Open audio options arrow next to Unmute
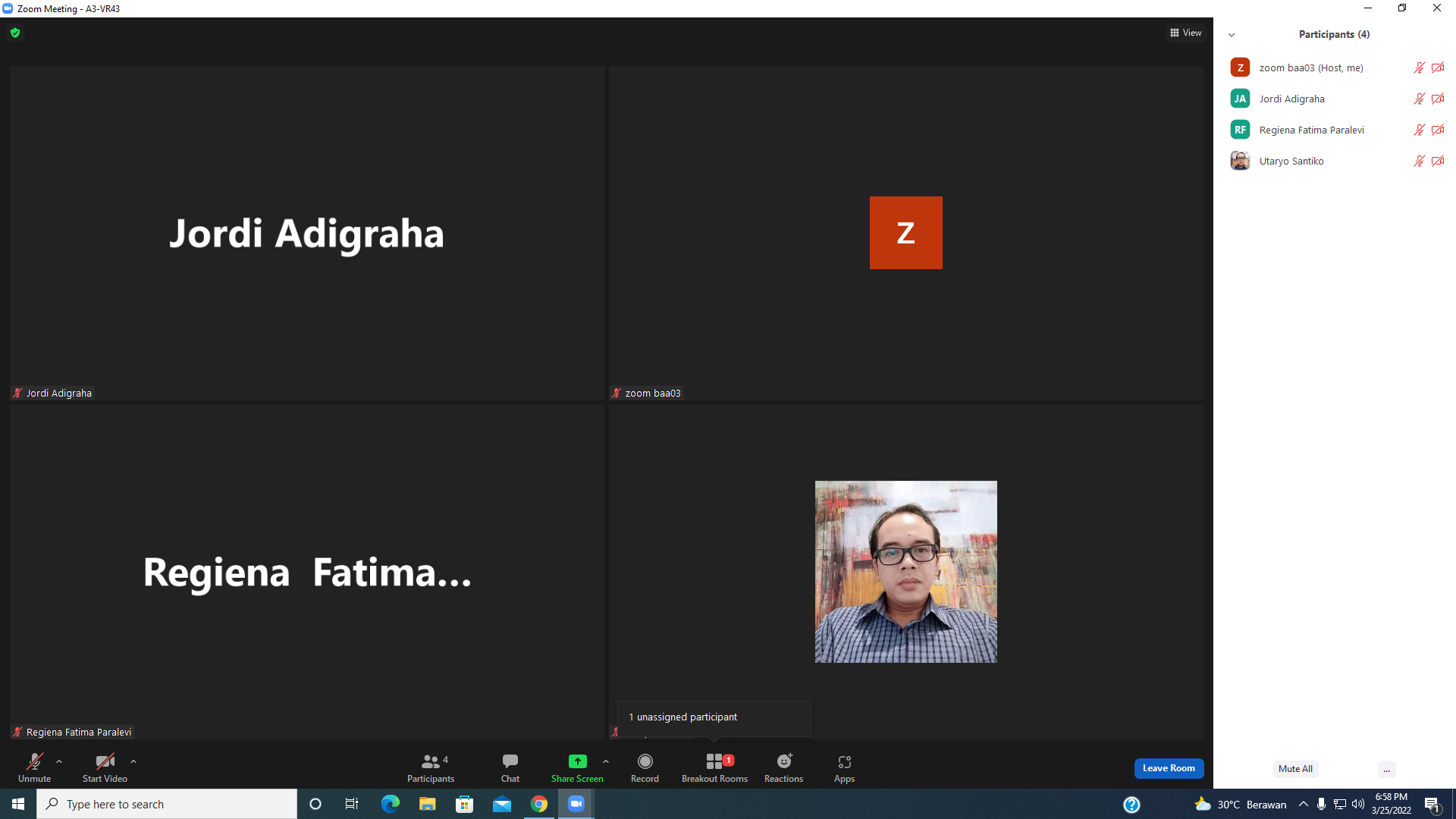Screen dimensions: 1456x819 pos(59,761)
